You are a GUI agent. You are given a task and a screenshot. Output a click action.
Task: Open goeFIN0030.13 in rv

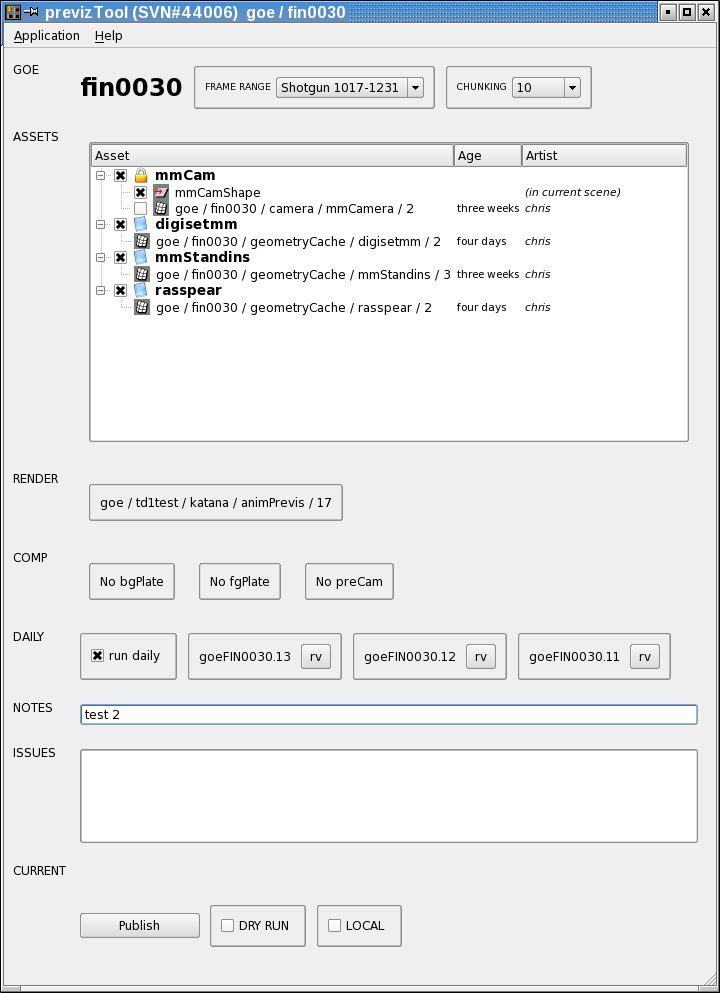click(315, 656)
